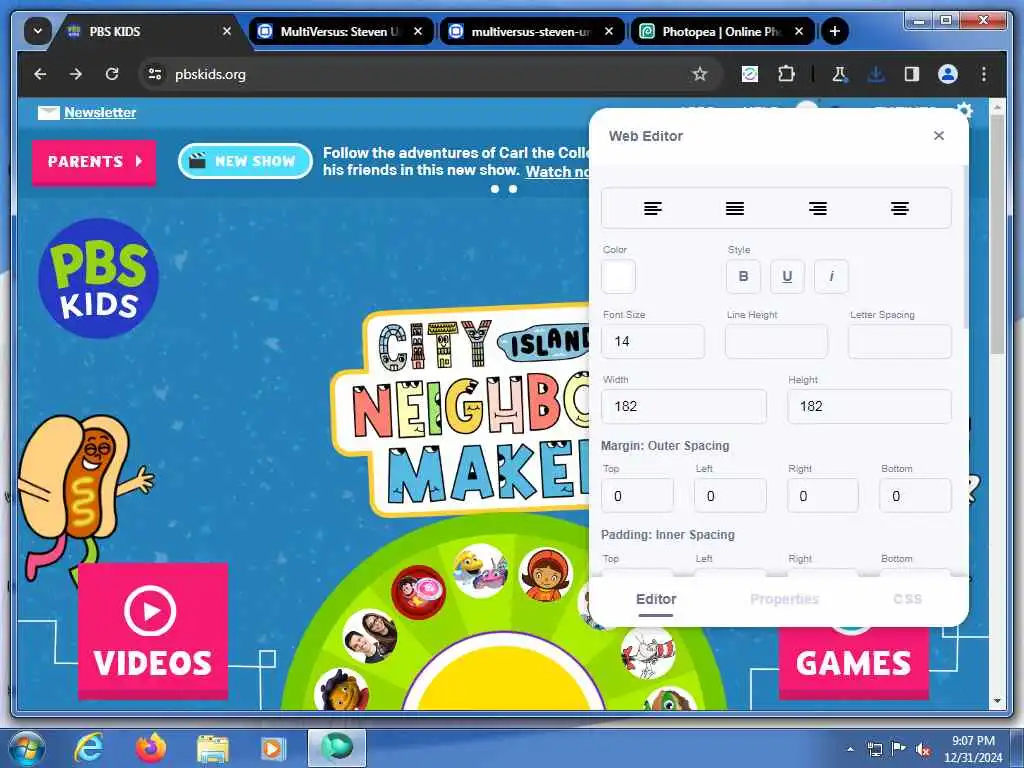Click the pbskids.org address bar

pos(431,74)
